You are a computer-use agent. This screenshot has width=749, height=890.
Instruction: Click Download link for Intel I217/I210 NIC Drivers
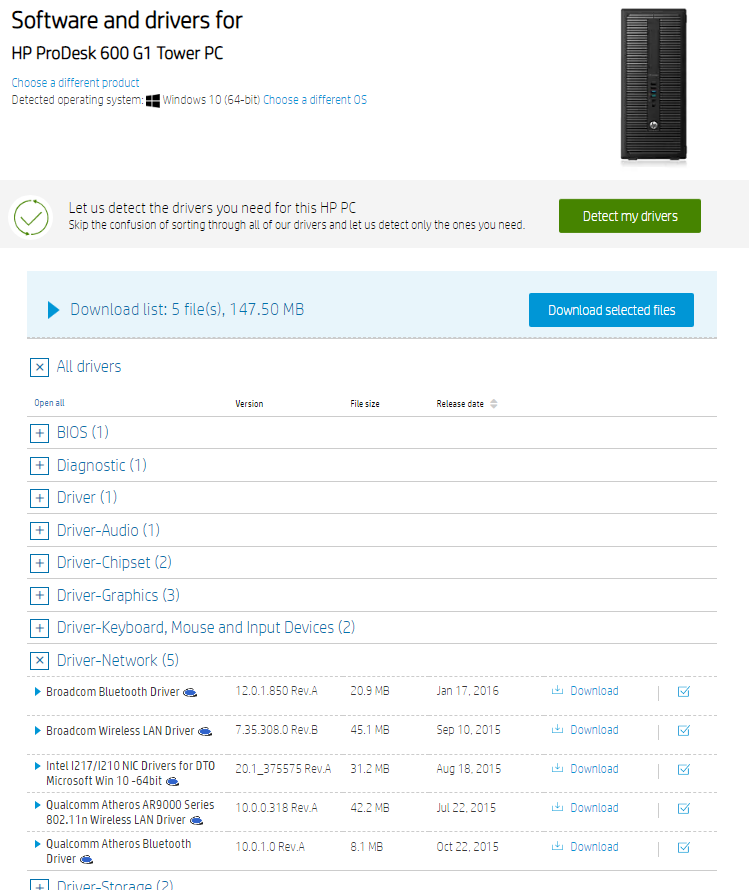pyautogui.click(x=594, y=769)
